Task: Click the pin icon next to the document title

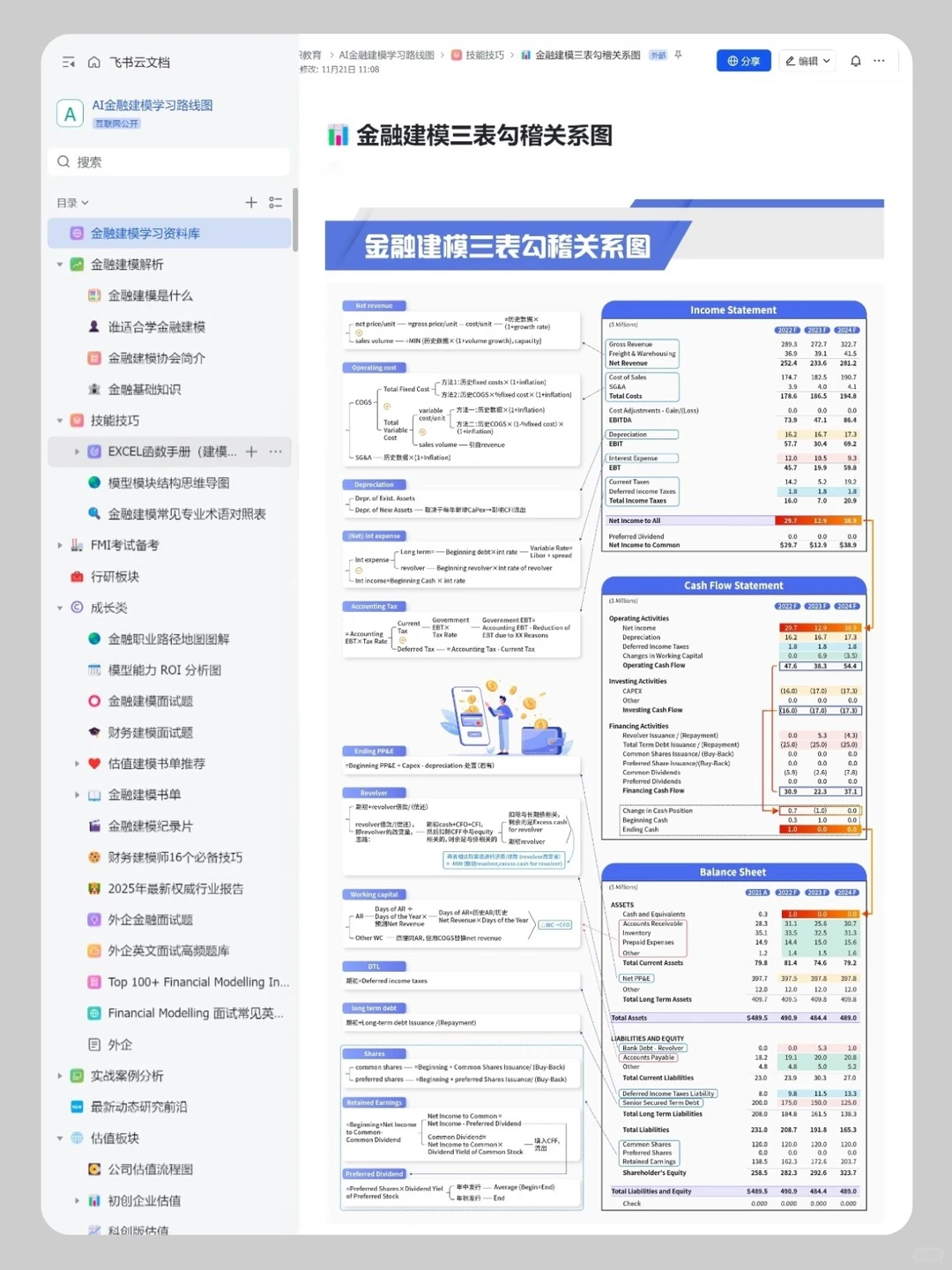Action: 677,55
